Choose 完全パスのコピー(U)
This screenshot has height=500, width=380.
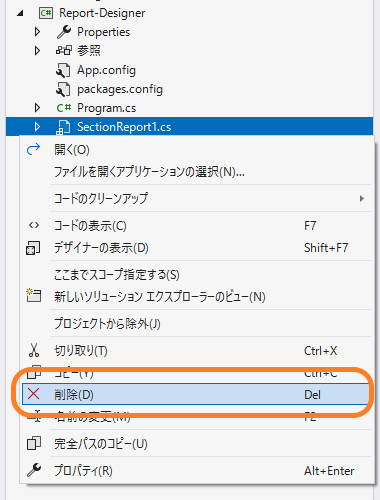197,444
